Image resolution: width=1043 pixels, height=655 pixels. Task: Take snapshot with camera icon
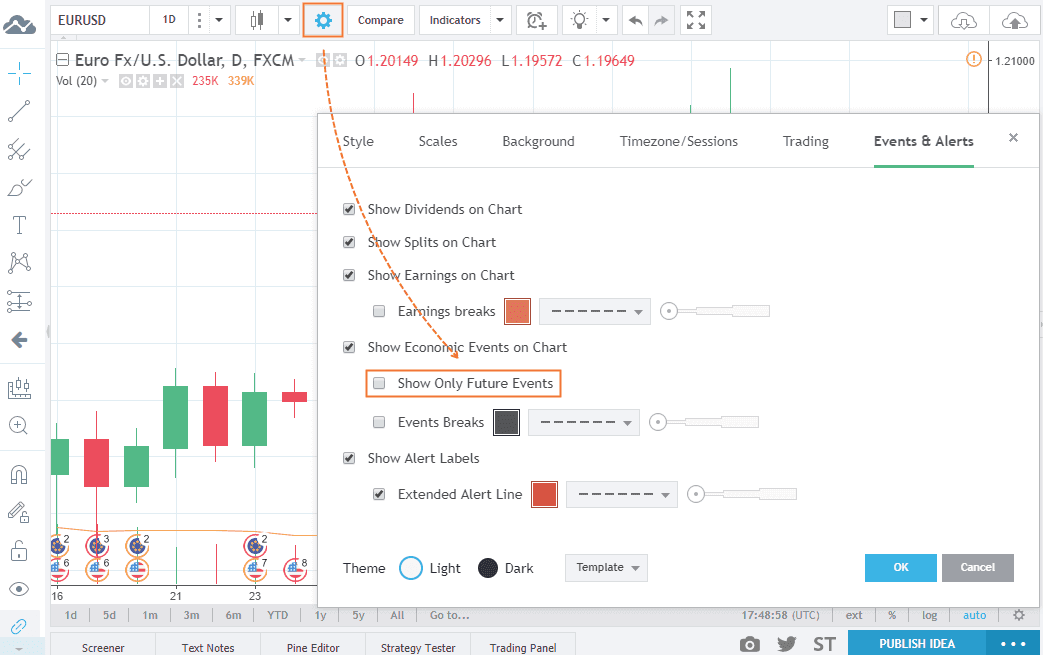coord(750,644)
